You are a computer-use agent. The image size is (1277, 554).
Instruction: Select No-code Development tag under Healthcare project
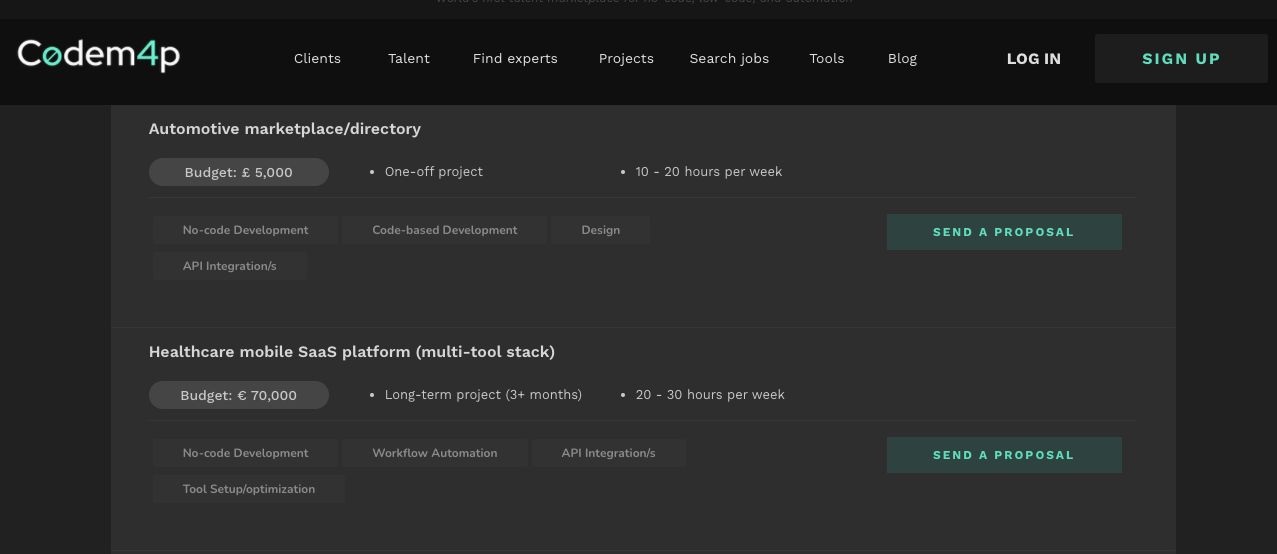(x=246, y=453)
